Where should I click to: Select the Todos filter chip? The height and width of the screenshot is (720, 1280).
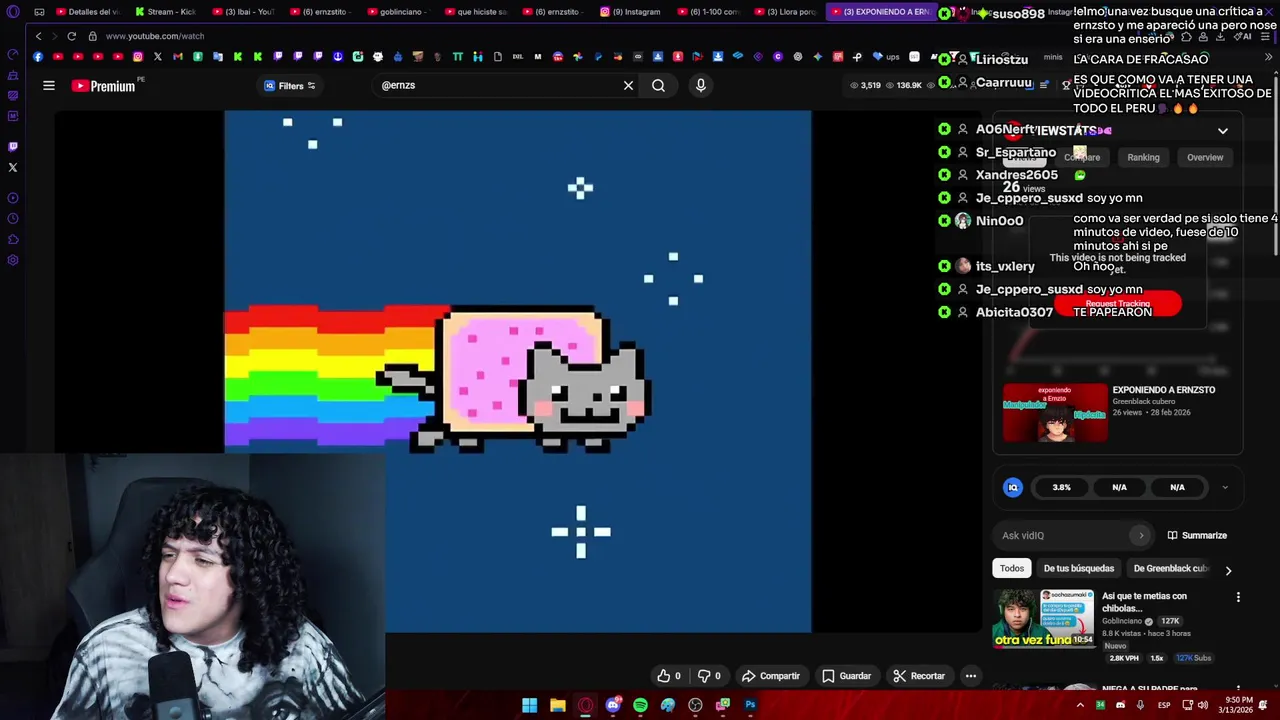pyautogui.click(x=1012, y=568)
